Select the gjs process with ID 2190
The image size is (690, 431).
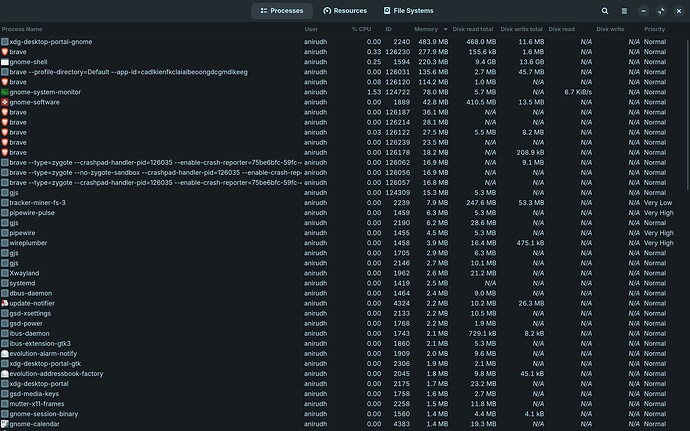(x=343, y=223)
